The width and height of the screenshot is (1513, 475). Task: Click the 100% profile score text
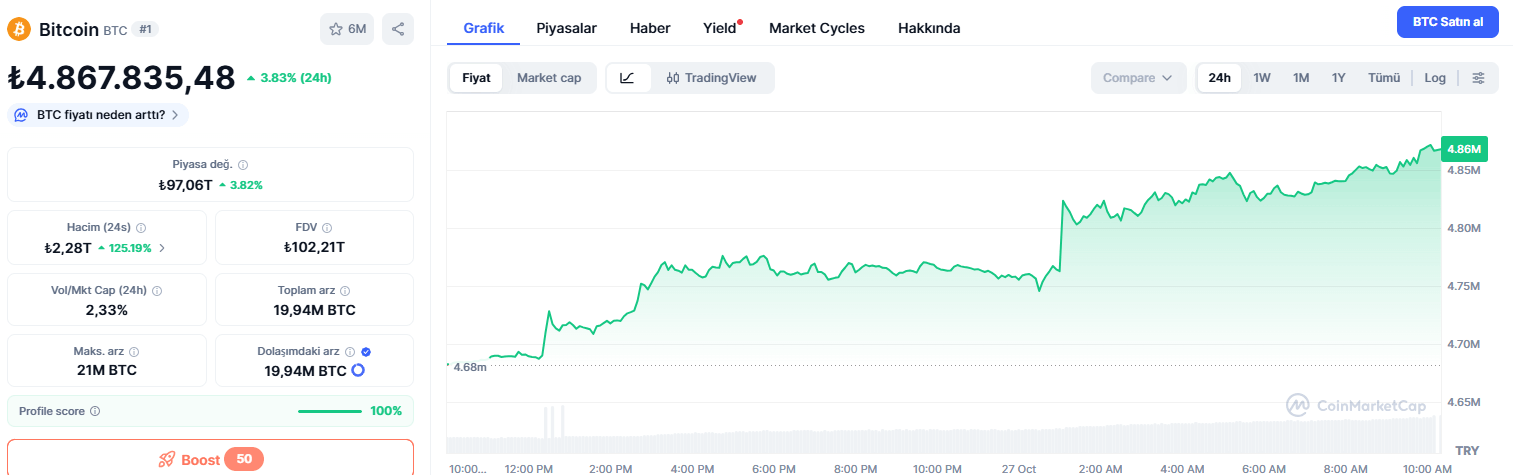click(386, 411)
